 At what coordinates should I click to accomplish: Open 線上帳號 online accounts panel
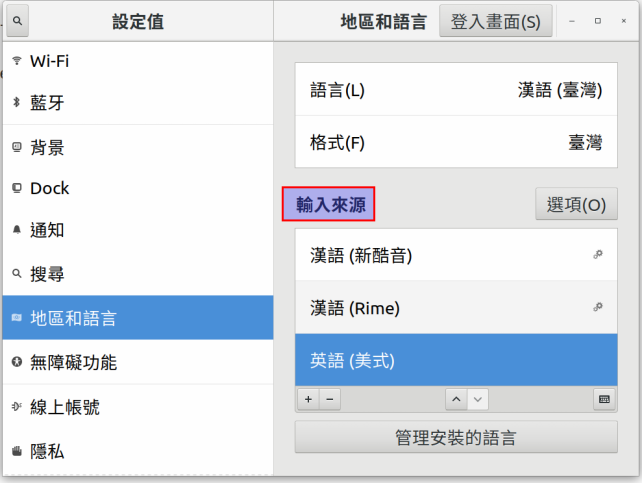(138, 407)
